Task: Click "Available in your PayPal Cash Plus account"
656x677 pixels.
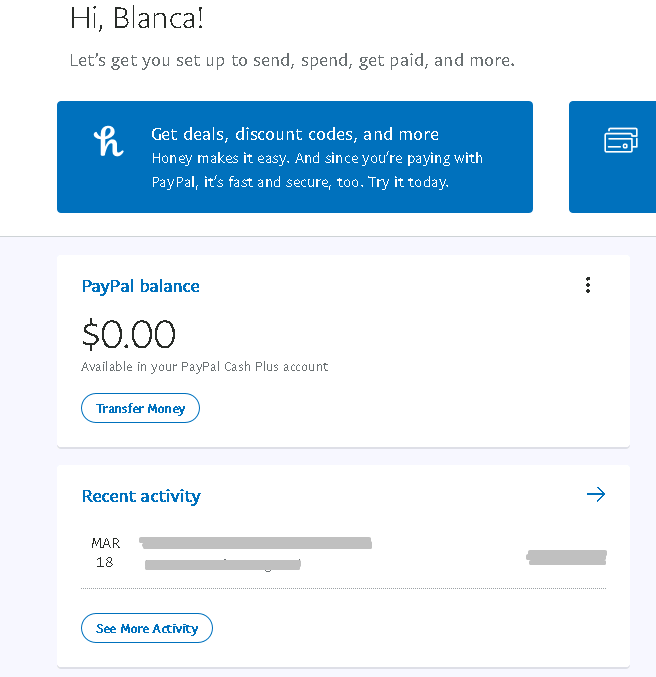Action: pos(204,367)
